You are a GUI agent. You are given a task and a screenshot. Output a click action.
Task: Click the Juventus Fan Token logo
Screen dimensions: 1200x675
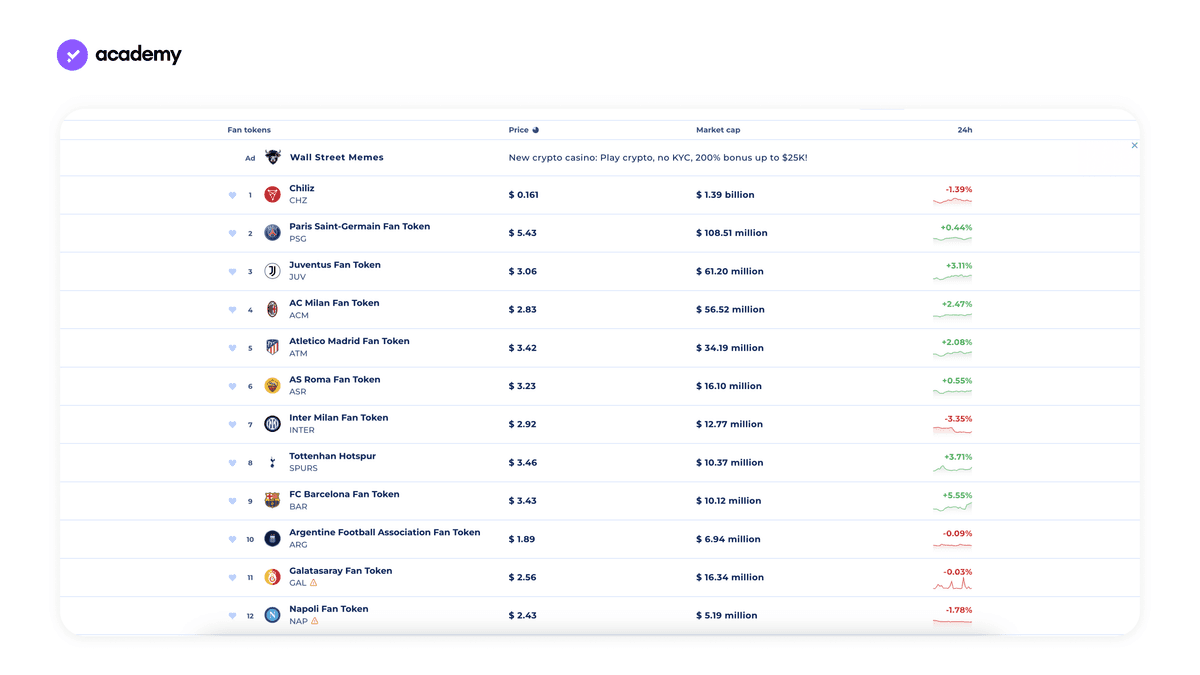[x=272, y=271]
